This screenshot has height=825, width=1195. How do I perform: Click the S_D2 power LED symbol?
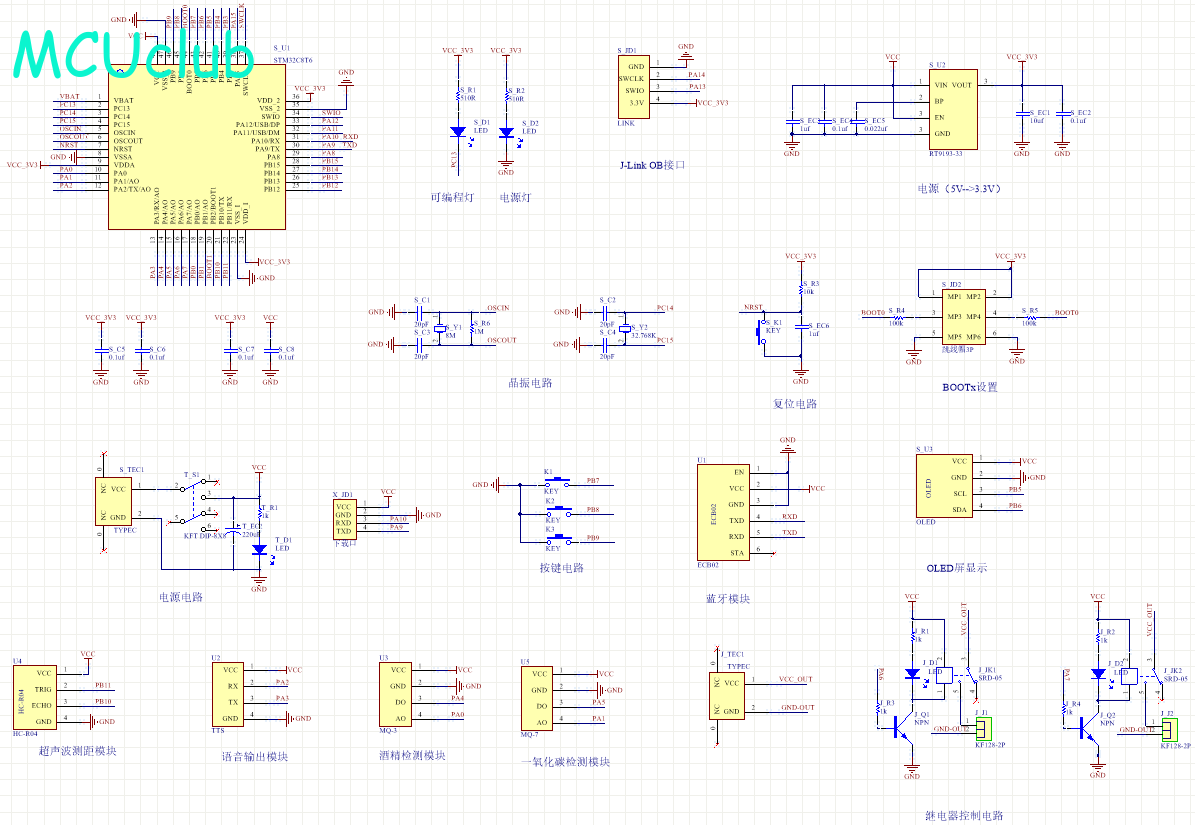[x=506, y=133]
